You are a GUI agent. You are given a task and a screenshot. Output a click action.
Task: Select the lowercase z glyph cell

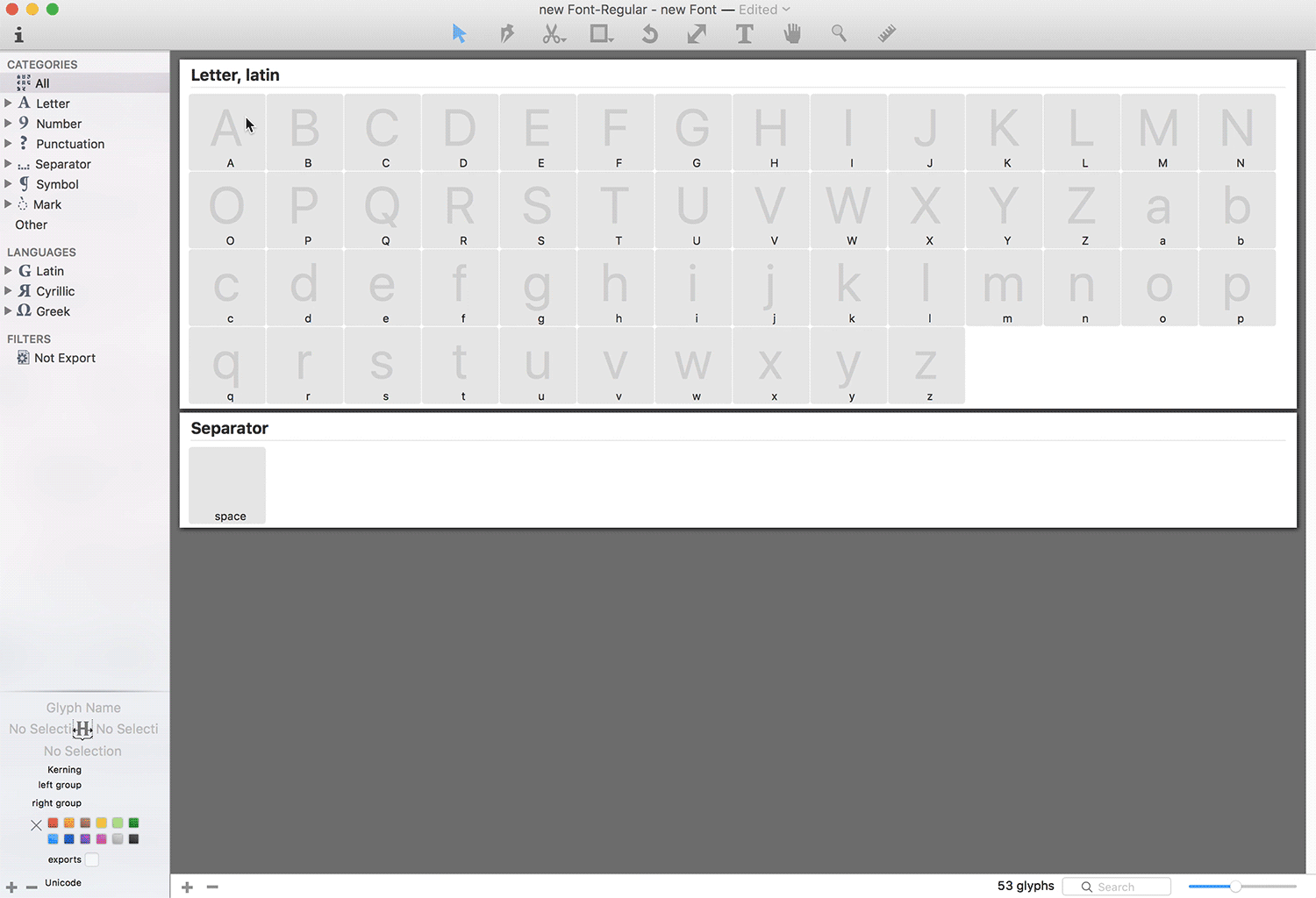[x=926, y=366]
